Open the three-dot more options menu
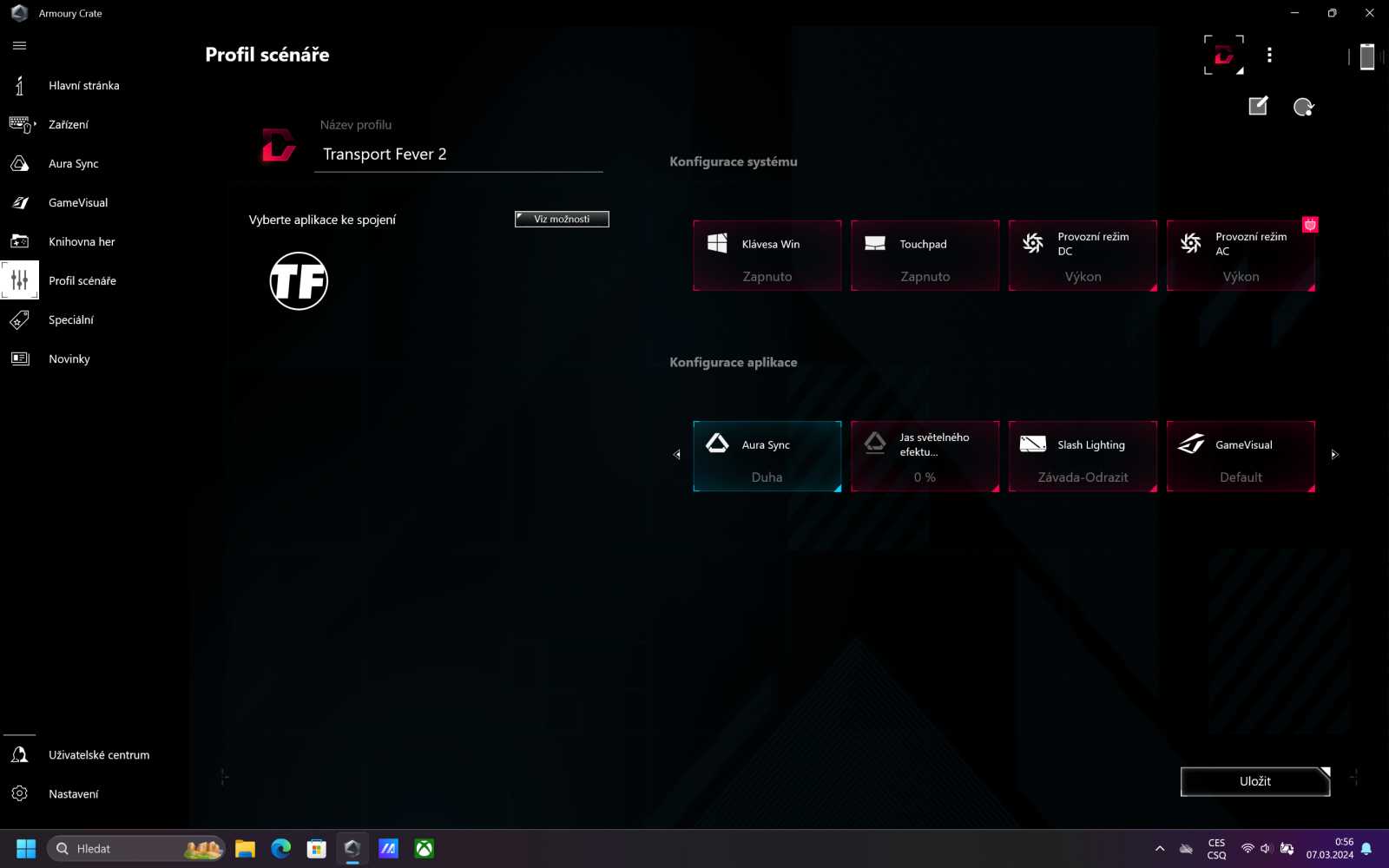This screenshot has height=868, width=1389. pos(1269,55)
